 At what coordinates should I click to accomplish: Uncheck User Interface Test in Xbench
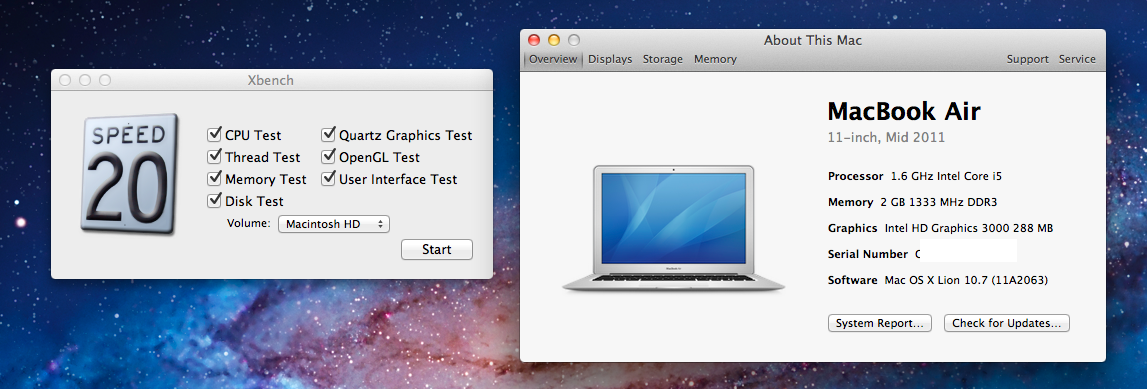[328, 178]
